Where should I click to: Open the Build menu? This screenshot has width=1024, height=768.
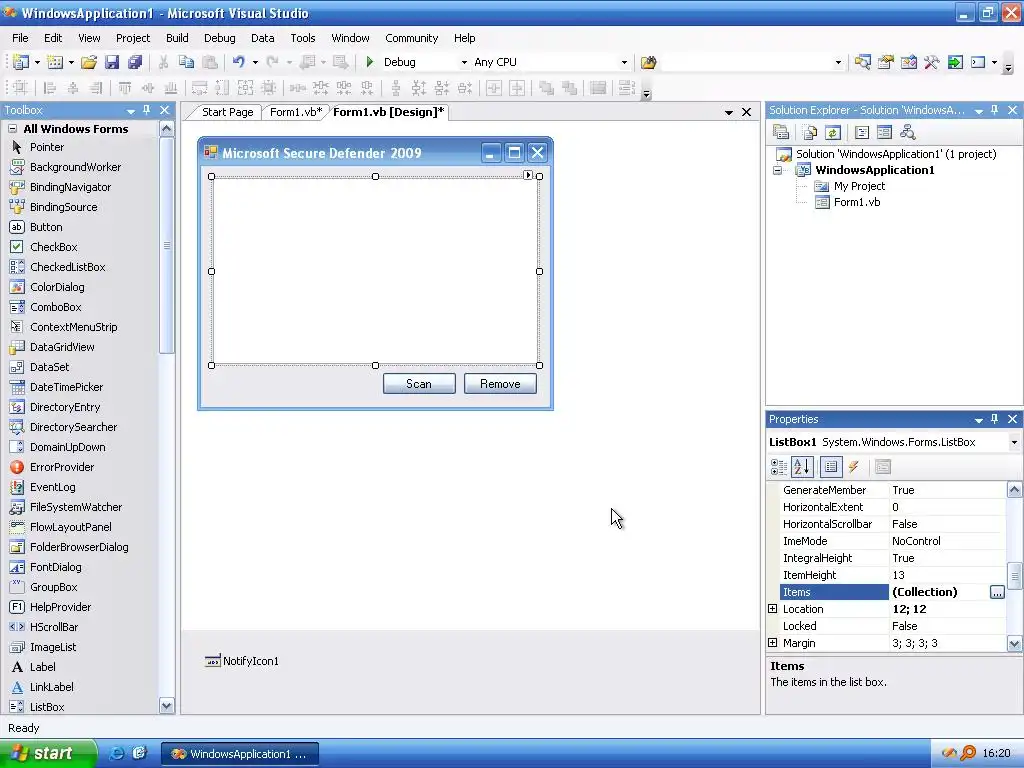click(x=177, y=38)
